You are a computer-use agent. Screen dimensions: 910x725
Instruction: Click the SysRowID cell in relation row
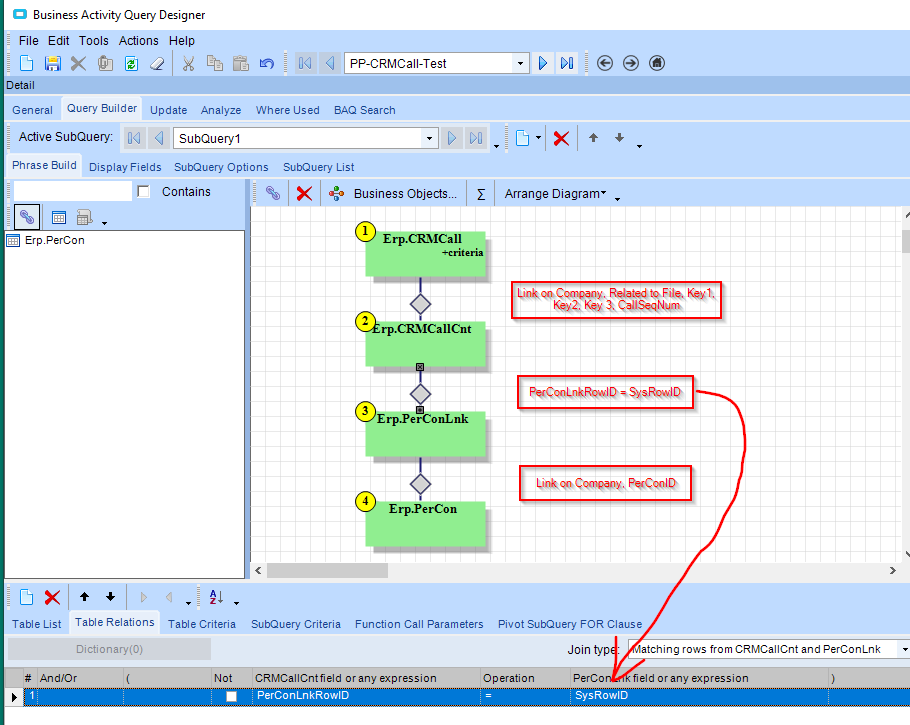(699, 695)
